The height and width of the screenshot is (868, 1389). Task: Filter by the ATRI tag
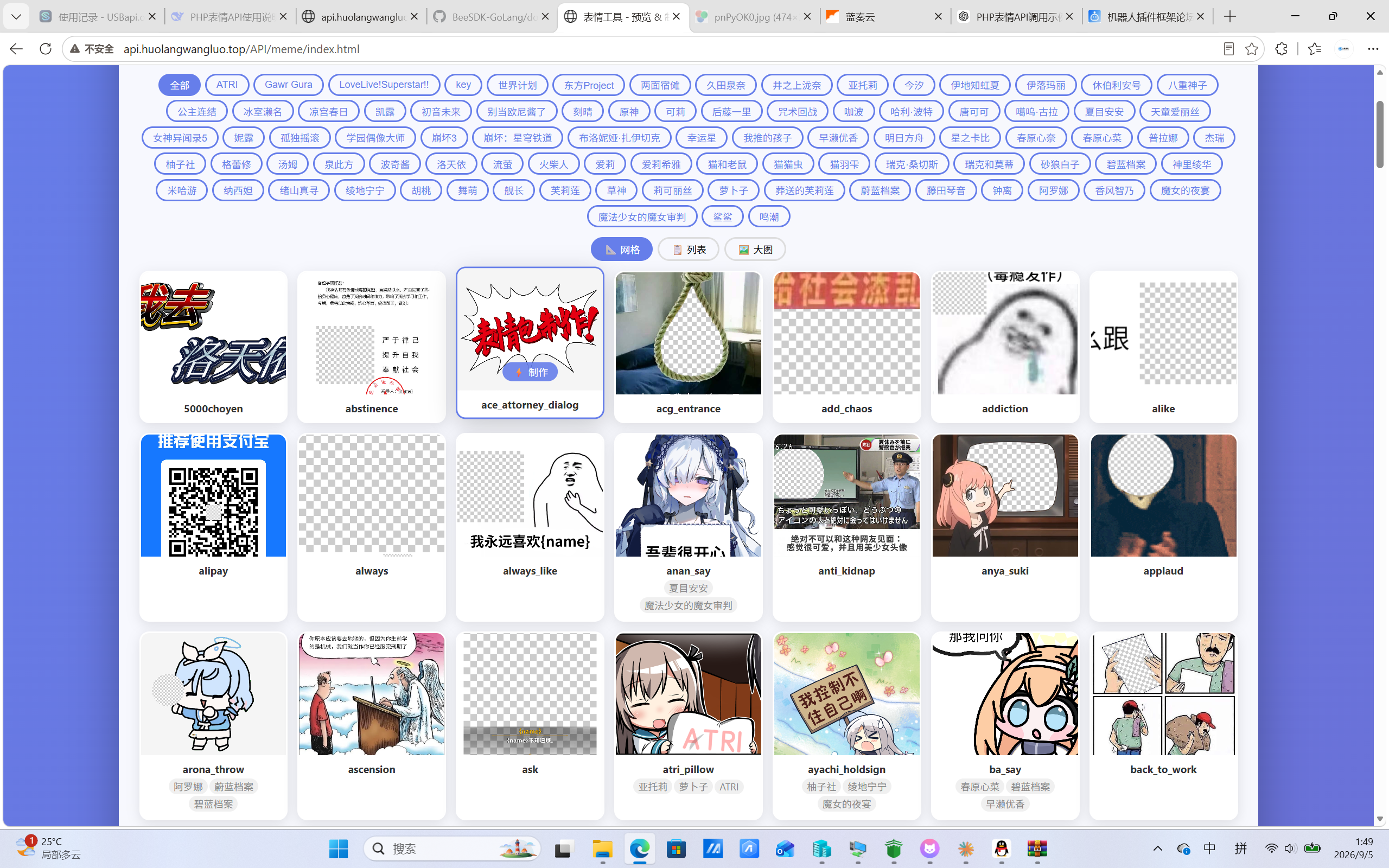pos(227,85)
